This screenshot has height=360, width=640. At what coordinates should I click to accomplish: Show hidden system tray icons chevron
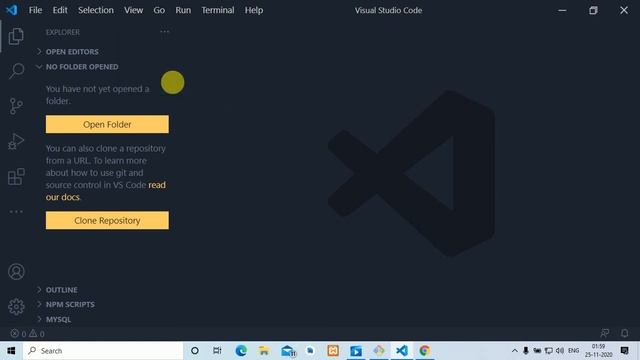click(514, 351)
